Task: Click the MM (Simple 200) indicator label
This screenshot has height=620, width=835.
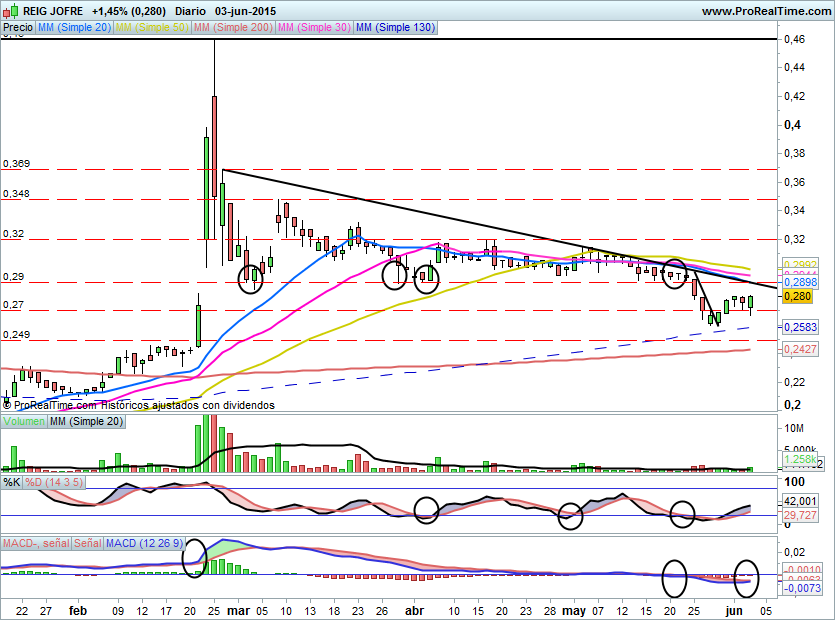Action: (233, 27)
